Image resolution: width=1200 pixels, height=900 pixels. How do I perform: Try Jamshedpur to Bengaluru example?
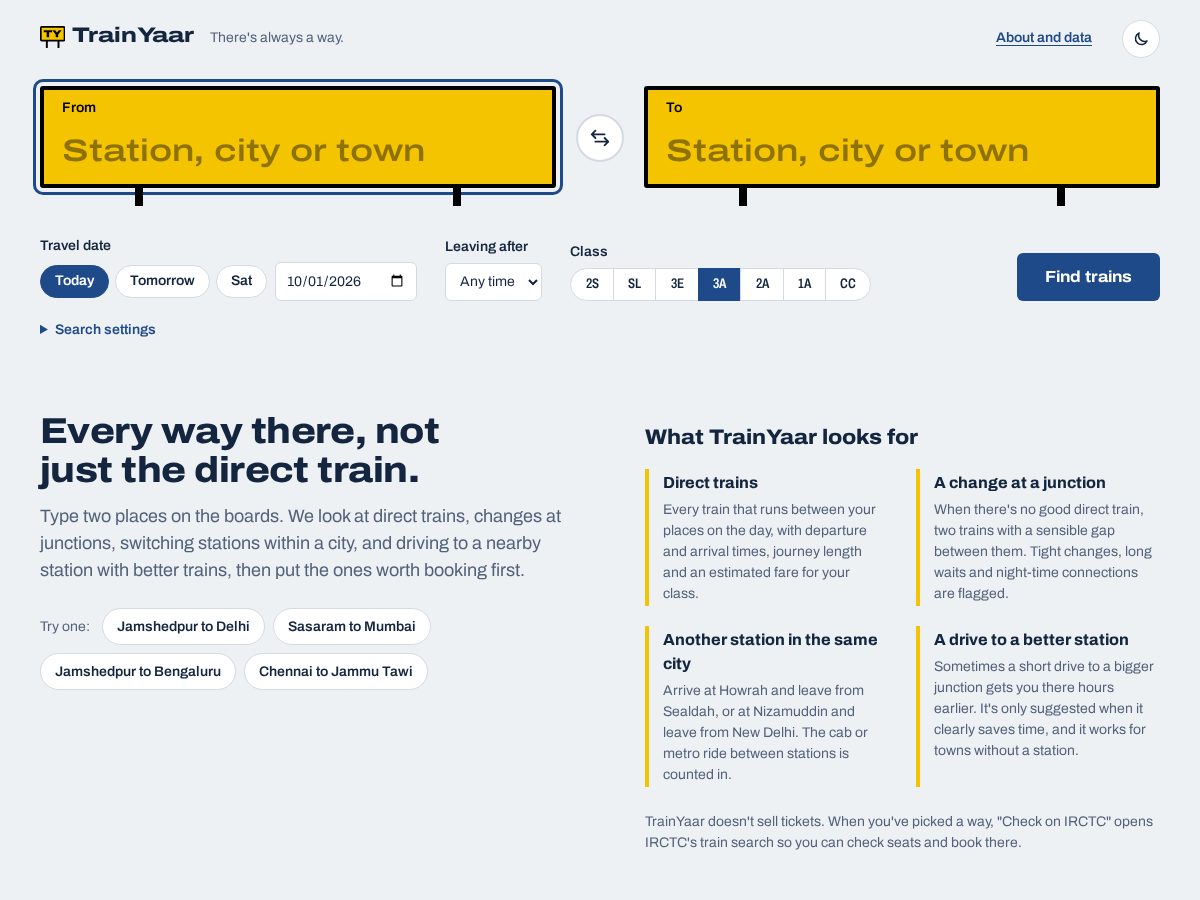coord(138,672)
